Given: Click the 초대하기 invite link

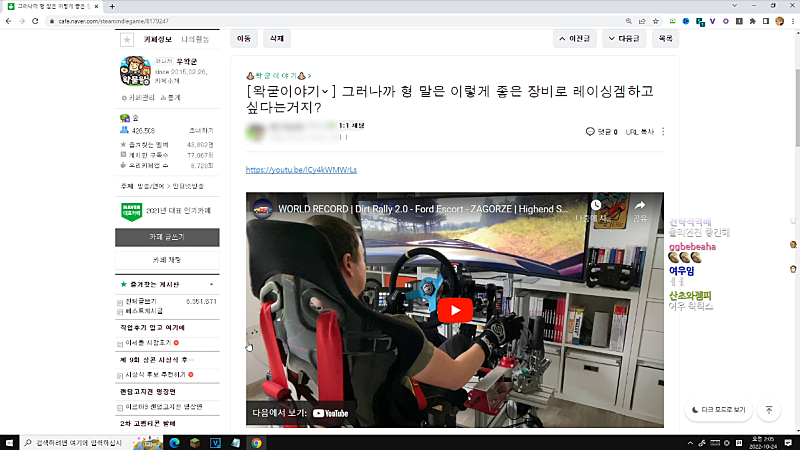Looking at the screenshot, I should coord(201,131).
